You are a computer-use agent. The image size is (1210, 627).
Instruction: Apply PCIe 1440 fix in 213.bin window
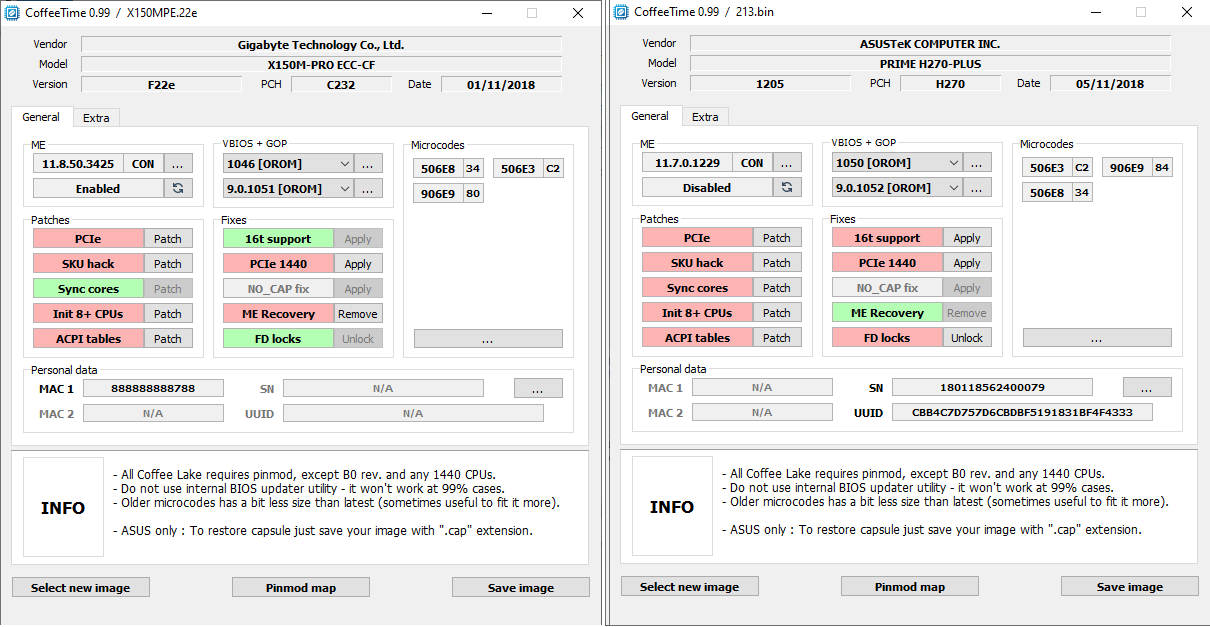[967, 263]
